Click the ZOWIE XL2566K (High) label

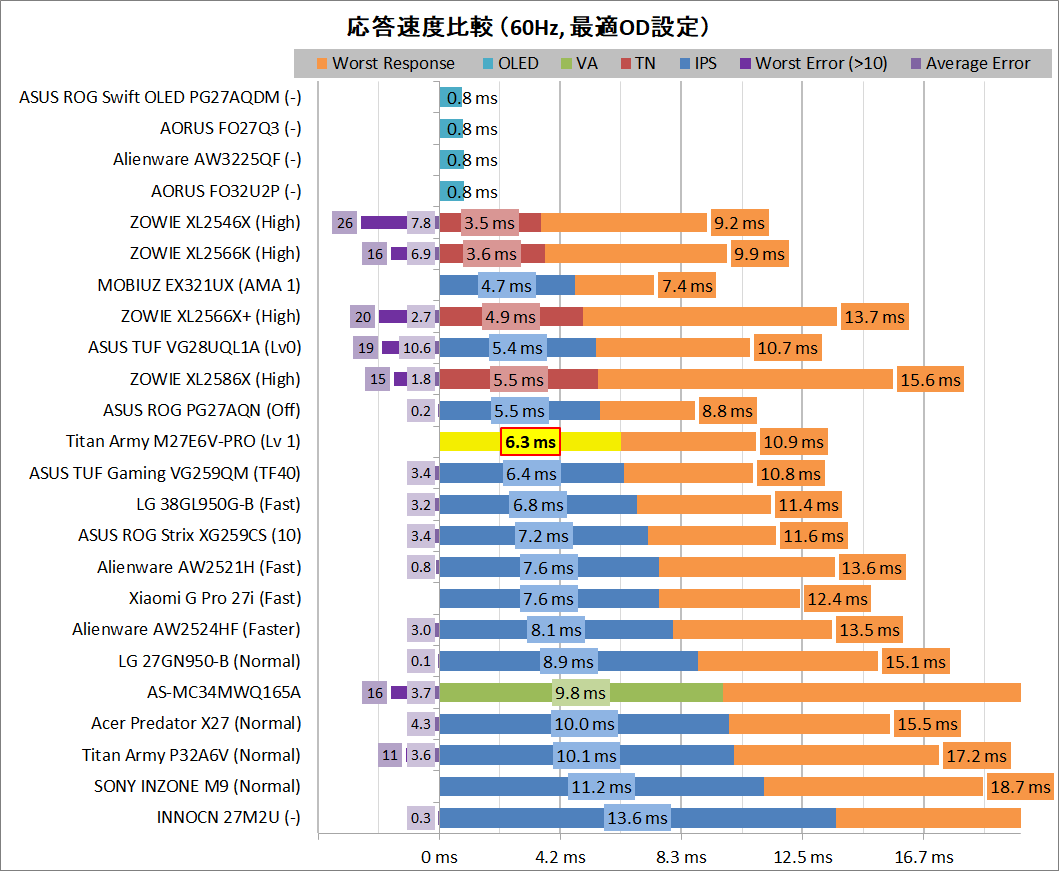point(215,253)
